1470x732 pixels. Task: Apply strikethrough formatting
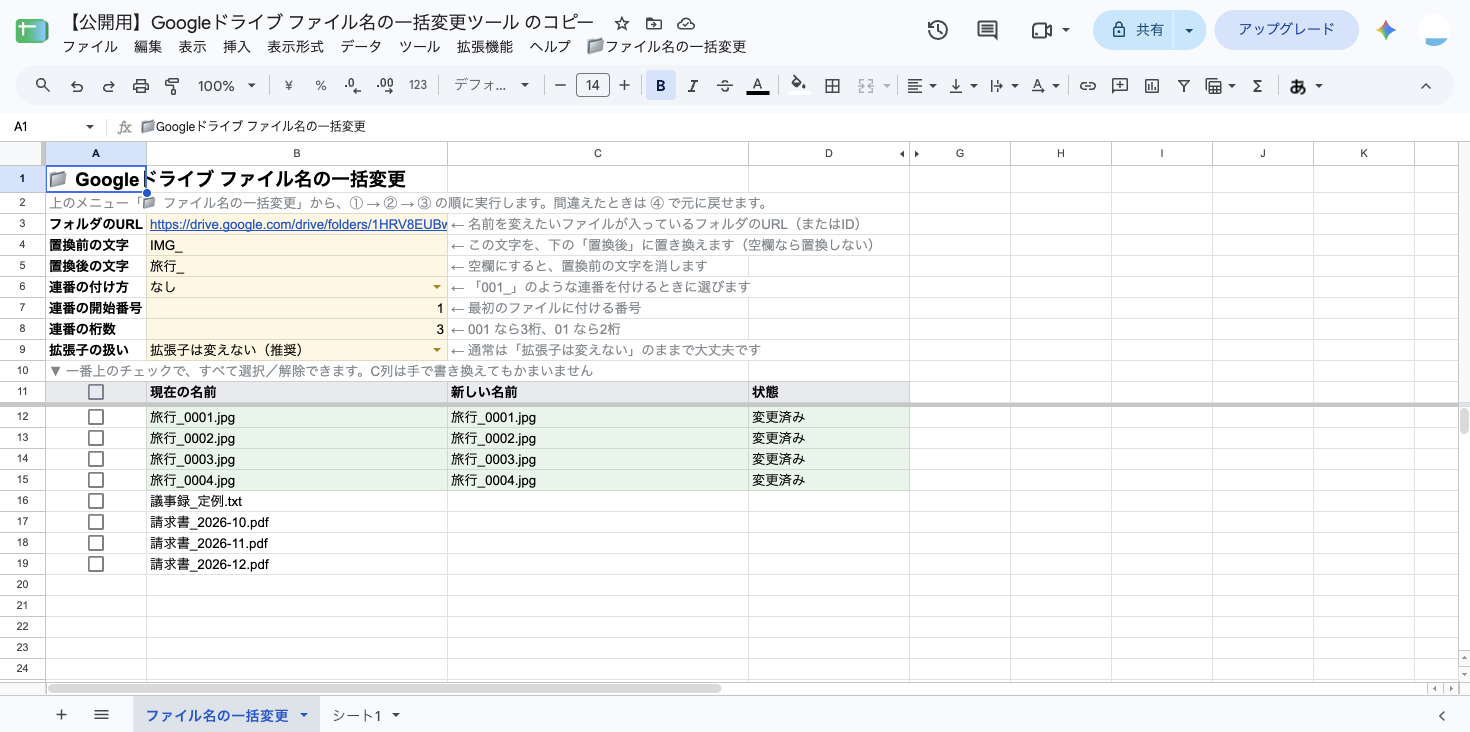coord(725,86)
